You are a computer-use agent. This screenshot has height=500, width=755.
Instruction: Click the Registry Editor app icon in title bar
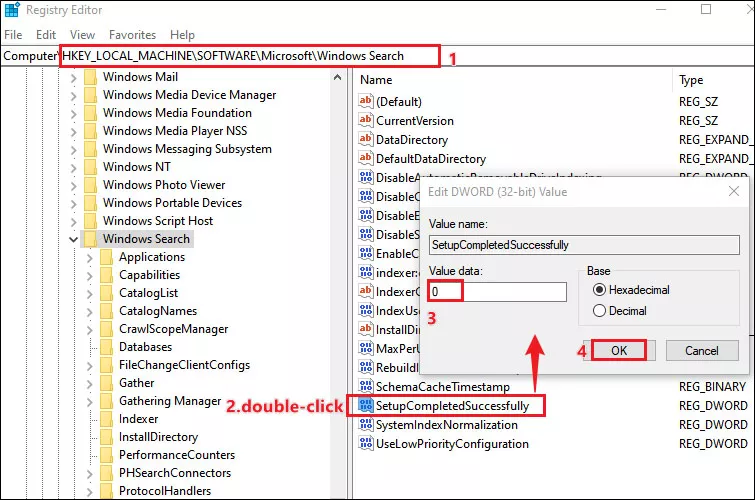coord(12,9)
